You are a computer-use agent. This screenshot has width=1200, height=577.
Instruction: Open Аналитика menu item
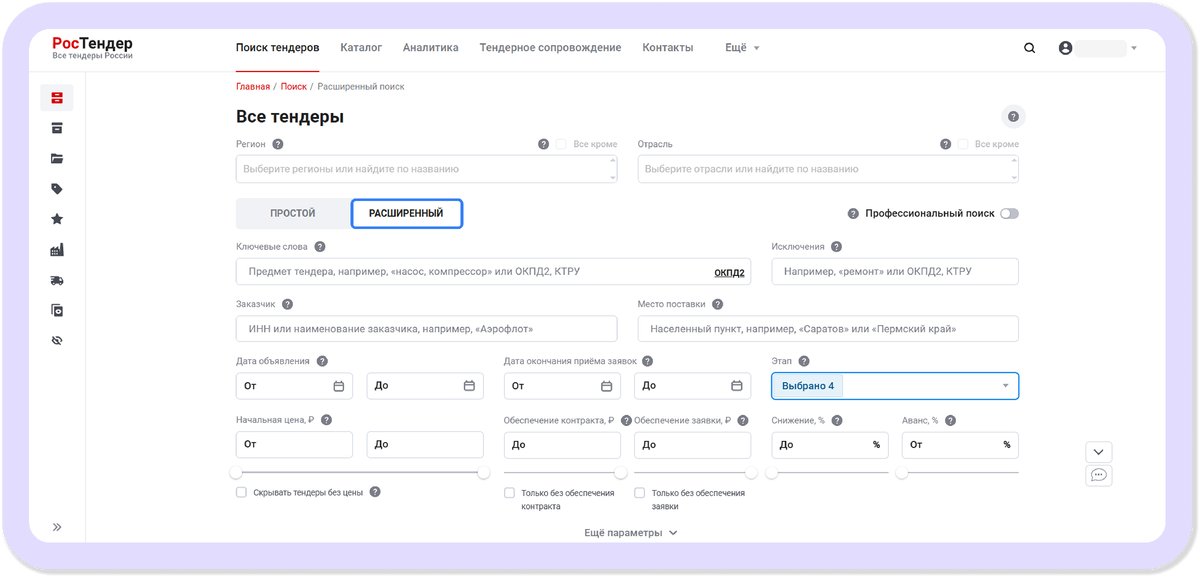(x=431, y=47)
